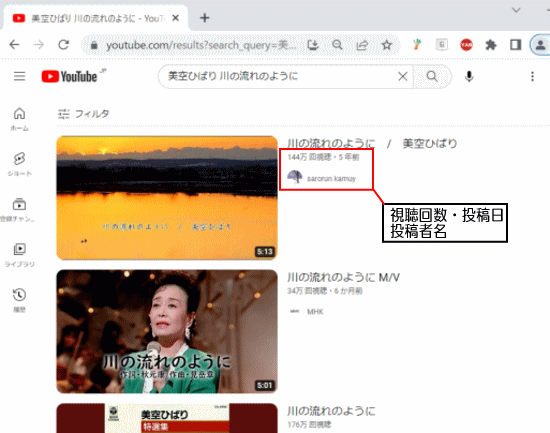
Task: Go to Home in the sidebar
Action: (19, 119)
